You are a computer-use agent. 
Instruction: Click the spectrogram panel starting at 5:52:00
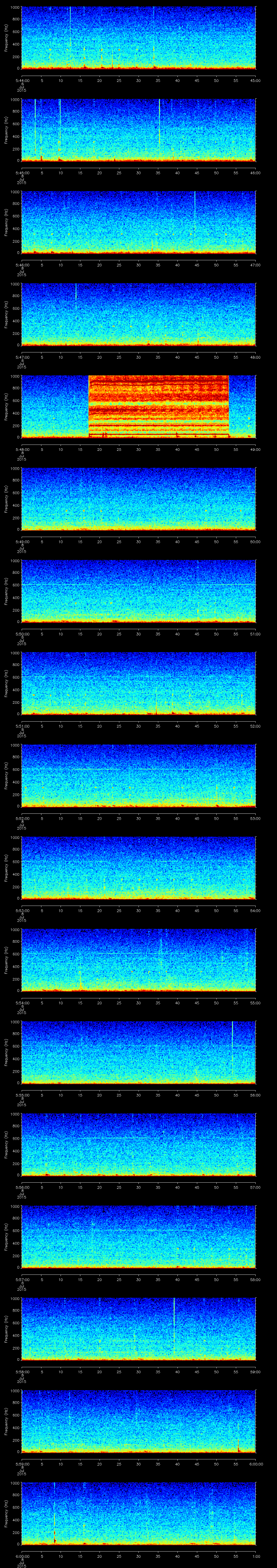coord(138,775)
